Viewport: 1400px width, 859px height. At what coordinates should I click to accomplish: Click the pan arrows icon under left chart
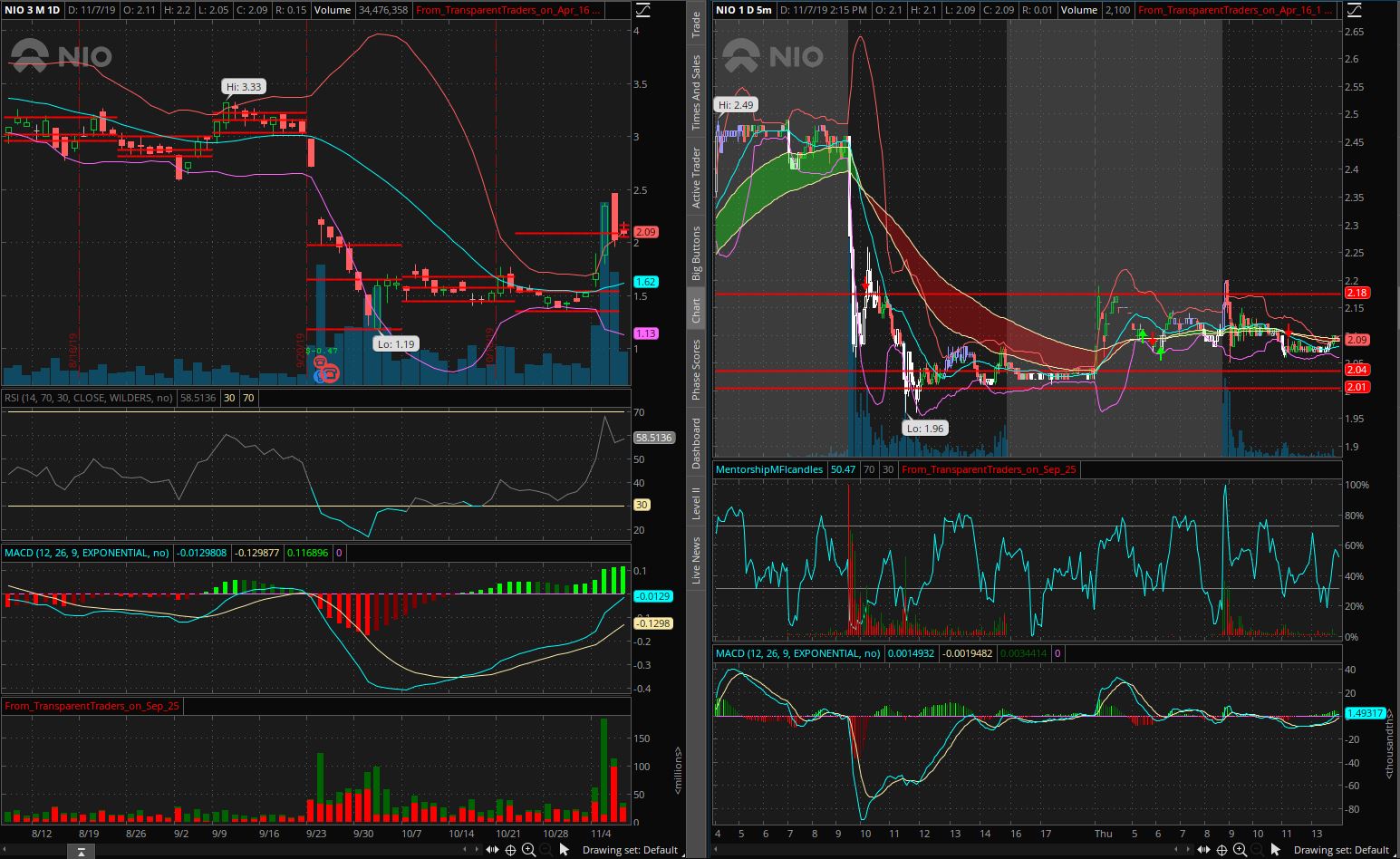coord(492,850)
